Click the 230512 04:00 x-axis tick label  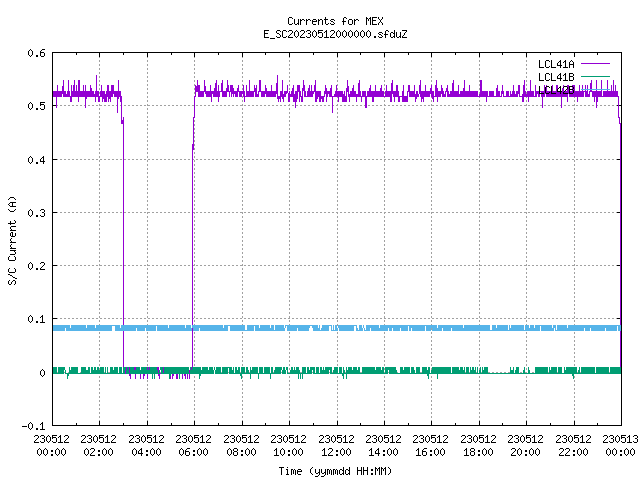point(146,446)
